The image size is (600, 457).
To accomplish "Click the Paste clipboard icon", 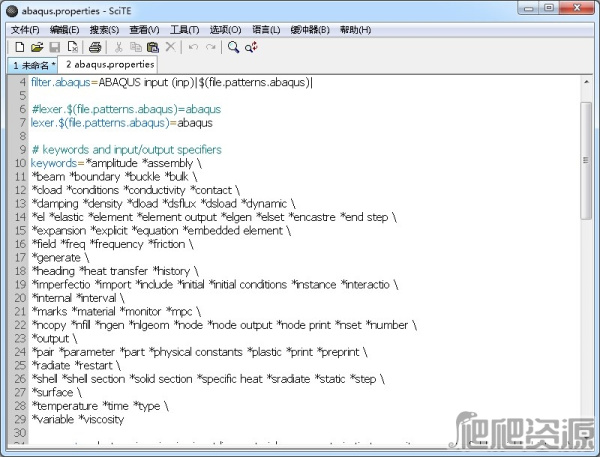I will coord(152,47).
